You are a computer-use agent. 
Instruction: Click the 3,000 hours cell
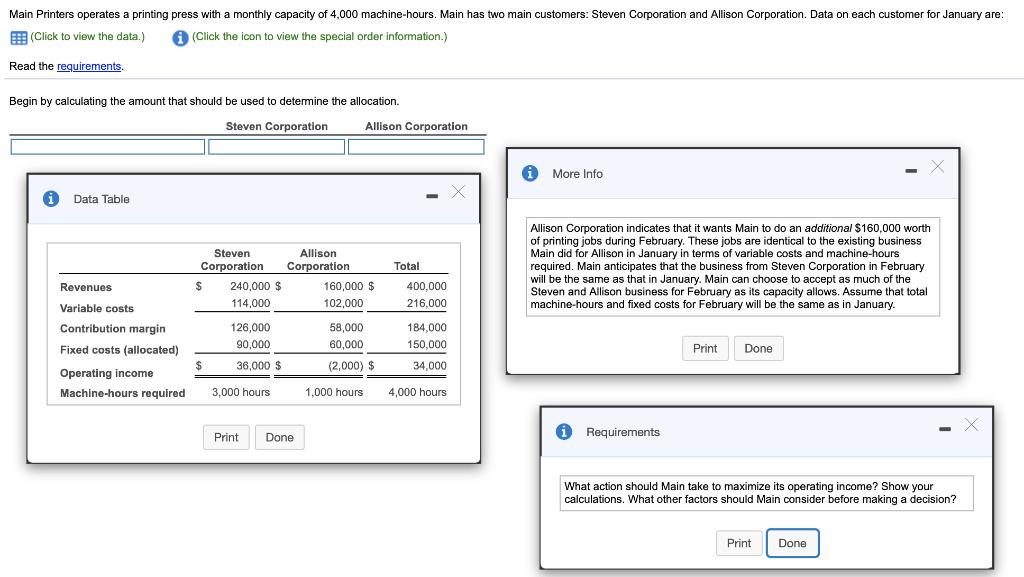(x=240, y=392)
